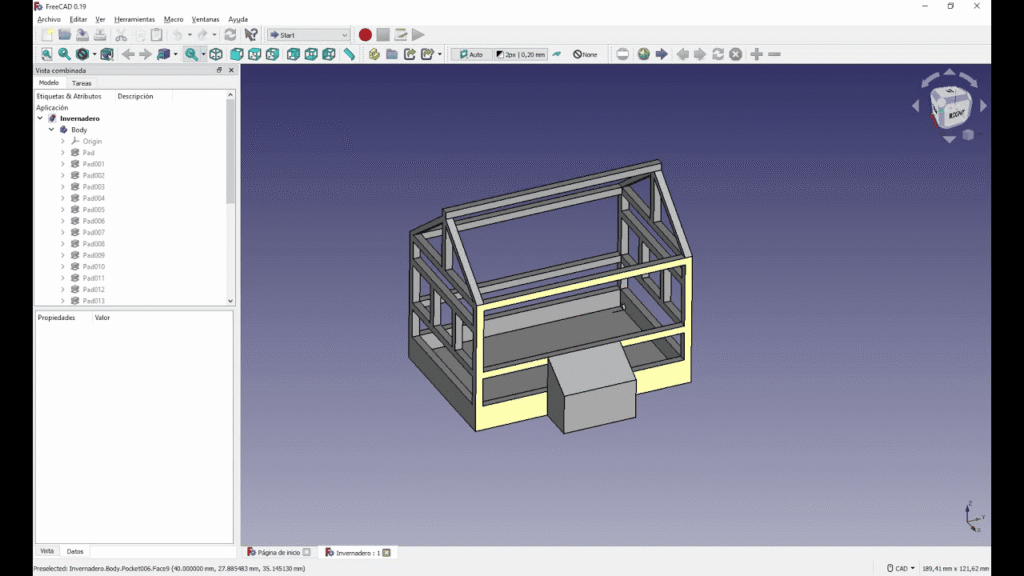Click the create Part icon
Image resolution: width=1024 pixels, height=576 pixels.
(374, 54)
